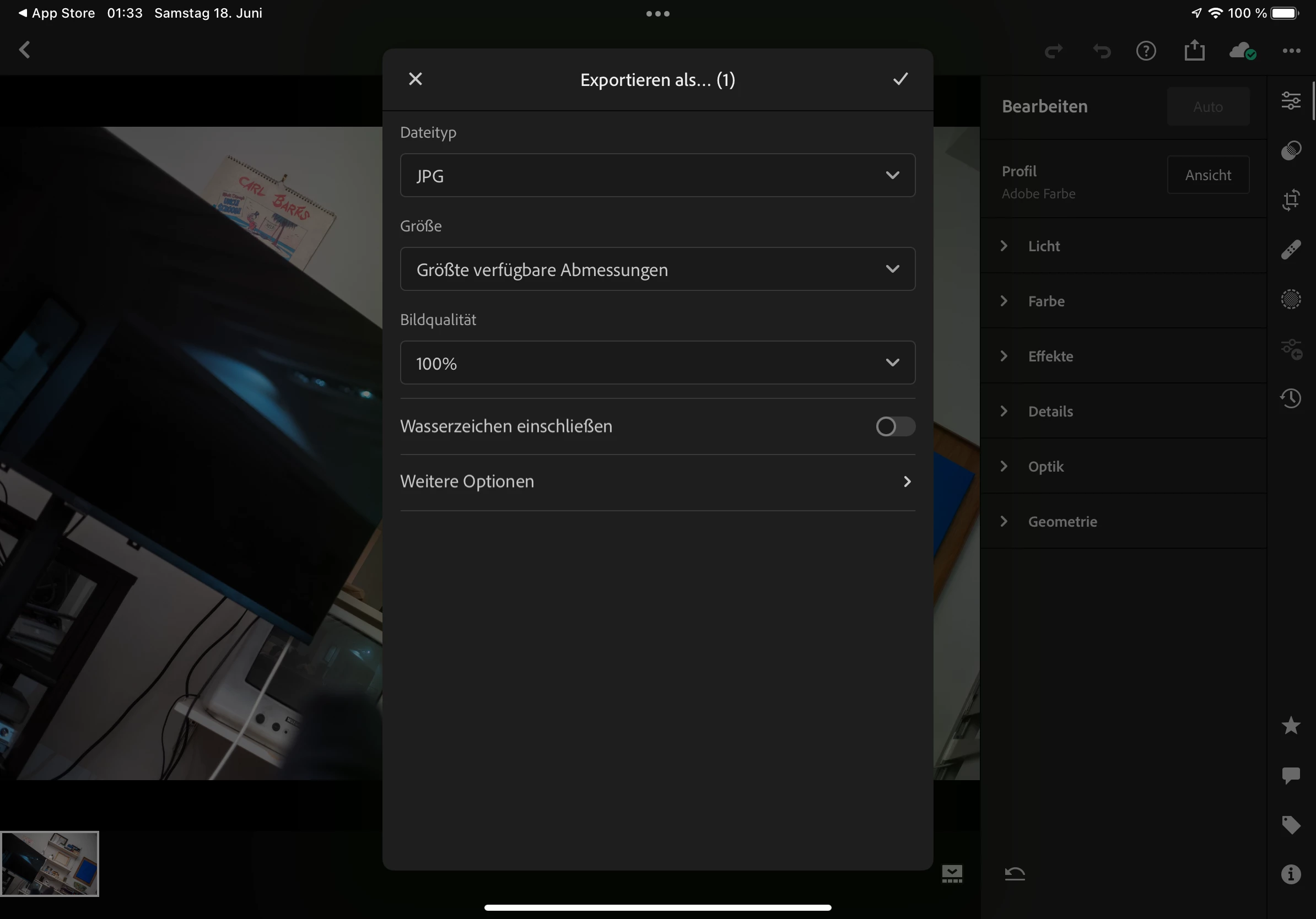Open the Größe dimensions dropdown
This screenshot has height=919, width=1316.
[657, 269]
